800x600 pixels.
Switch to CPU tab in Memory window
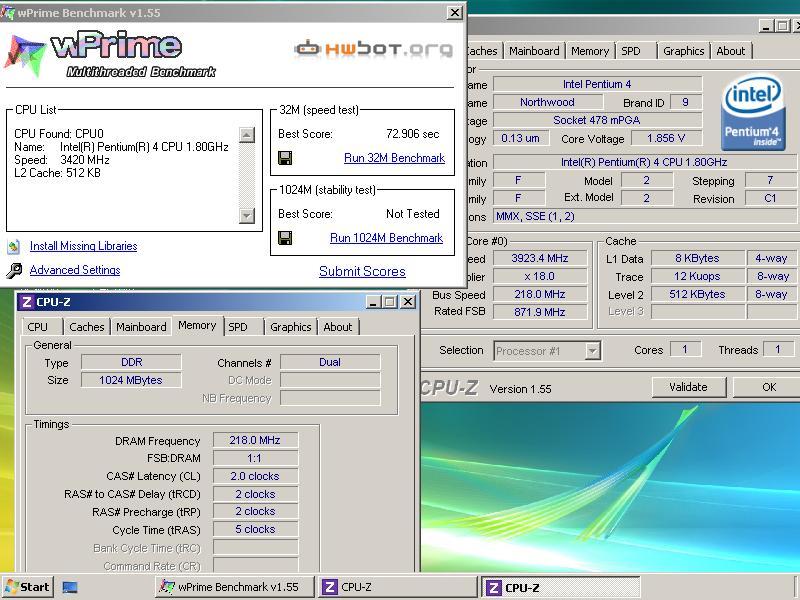click(42, 327)
